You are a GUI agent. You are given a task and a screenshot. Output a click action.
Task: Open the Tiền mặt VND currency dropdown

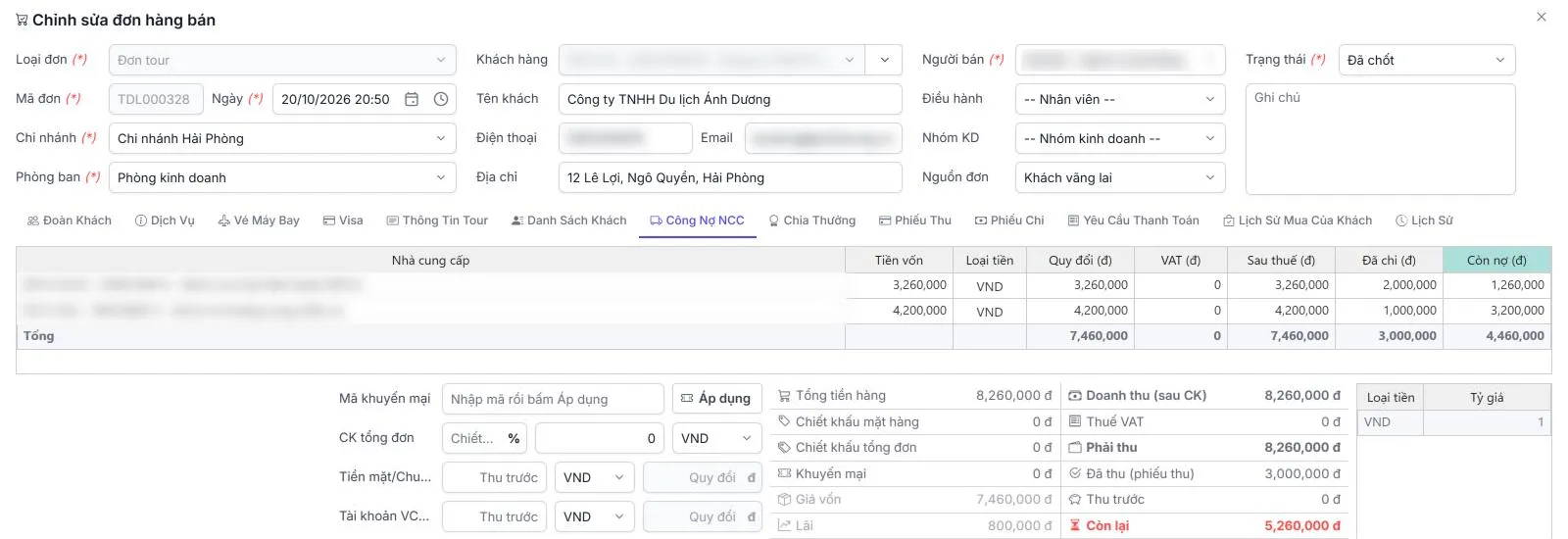pos(595,477)
